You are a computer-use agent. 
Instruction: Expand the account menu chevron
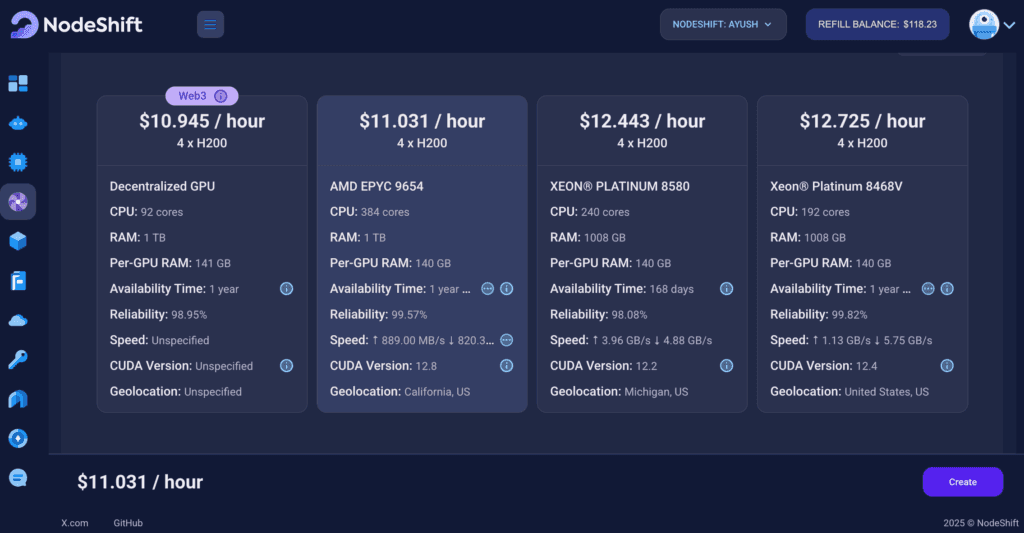click(1010, 25)
